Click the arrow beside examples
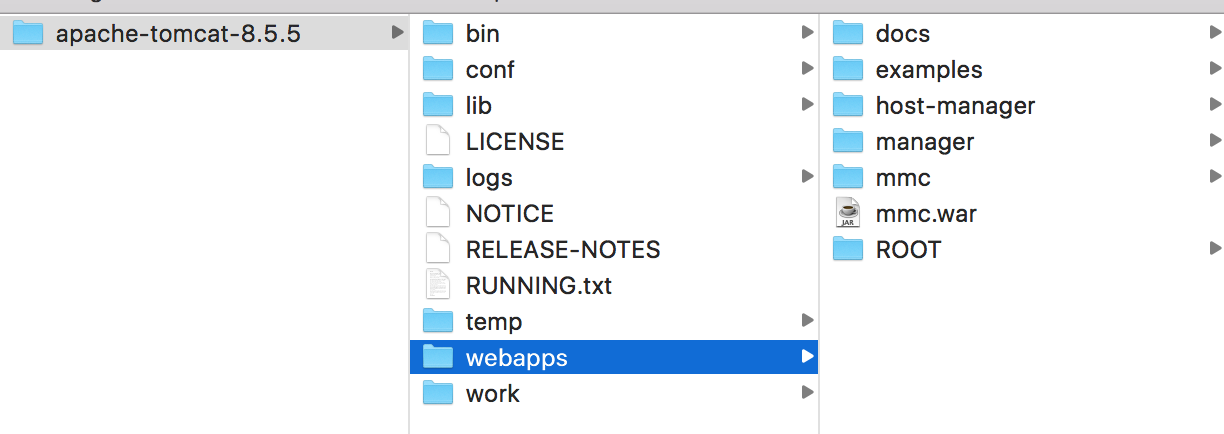Image resolution: width=1224 pixels, height=434 pixels. coord(1216,69)
